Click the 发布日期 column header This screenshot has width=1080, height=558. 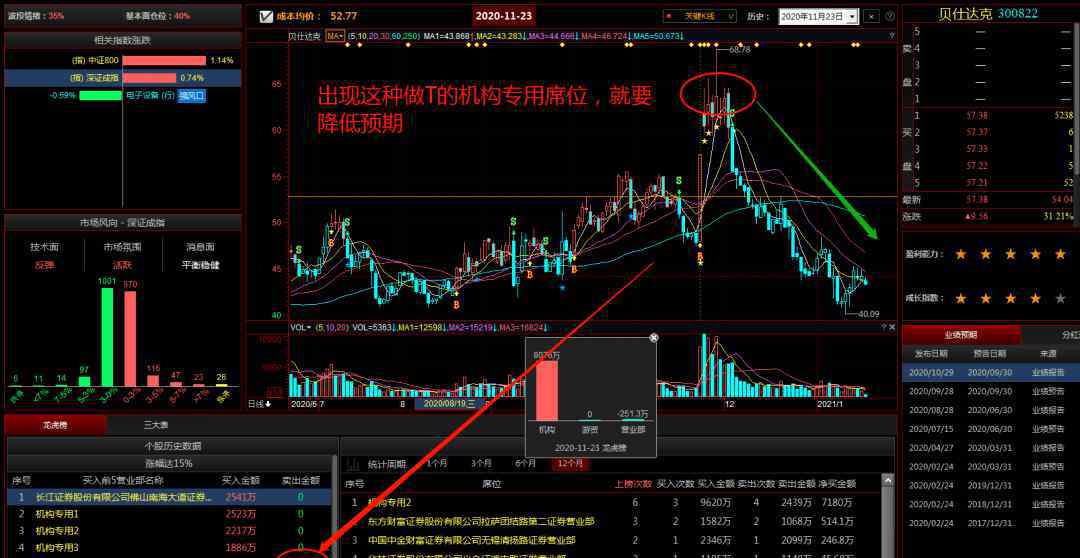pos(932,353)
